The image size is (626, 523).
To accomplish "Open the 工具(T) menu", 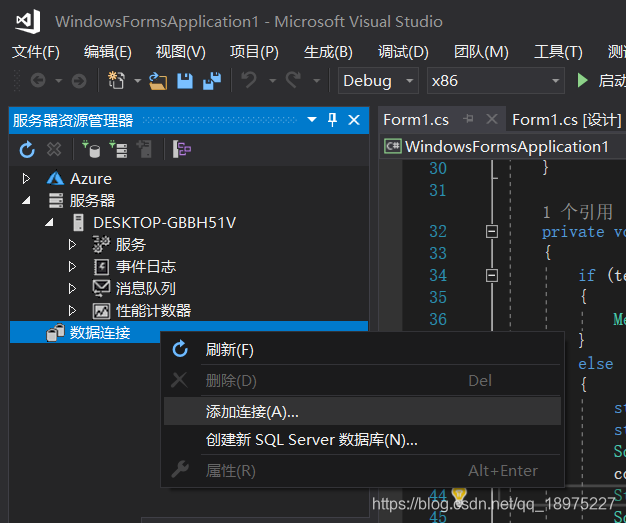I will [x=558, y=52].
